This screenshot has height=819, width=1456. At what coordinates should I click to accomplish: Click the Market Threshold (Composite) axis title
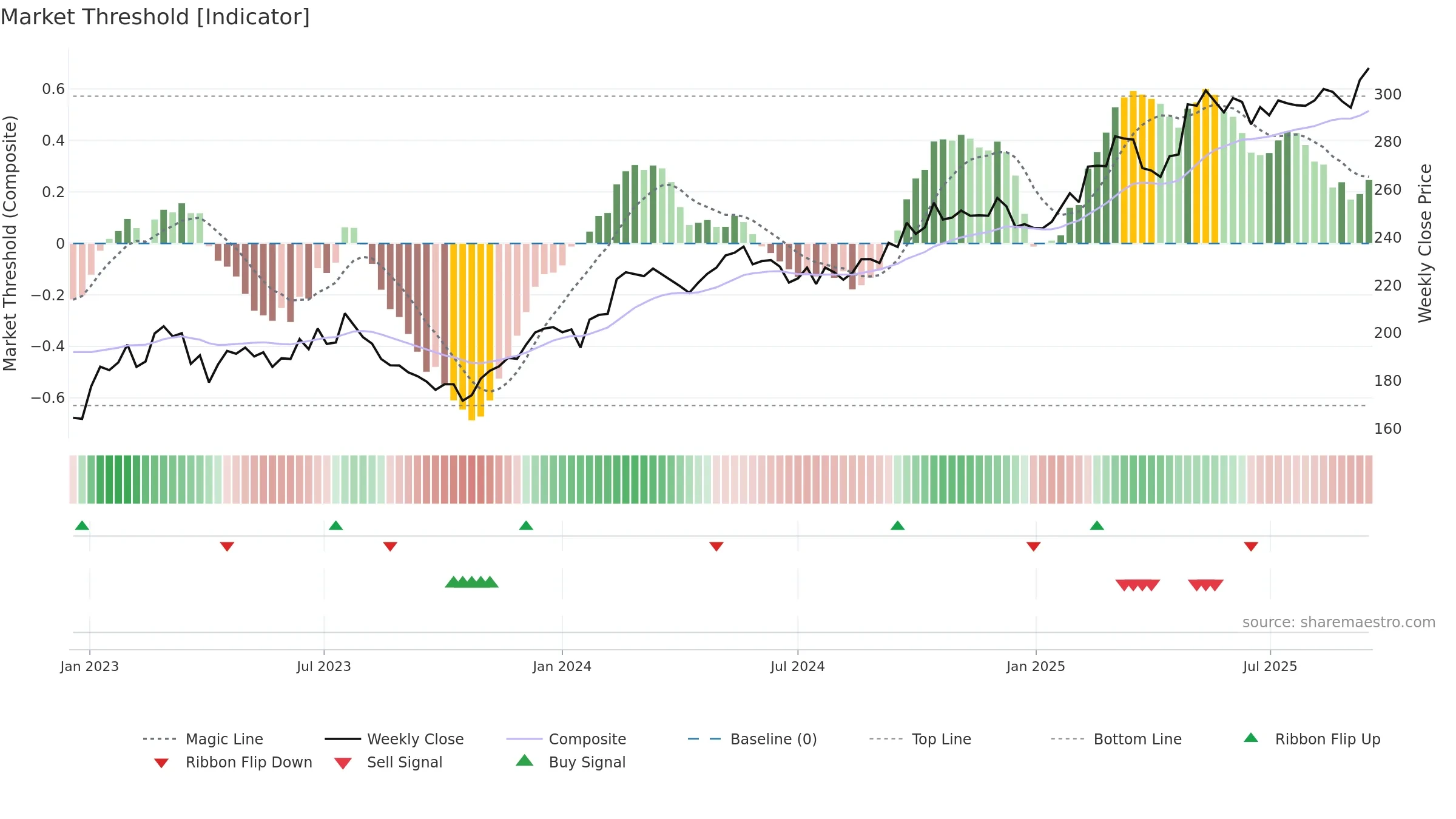click(x=10, y=243)
